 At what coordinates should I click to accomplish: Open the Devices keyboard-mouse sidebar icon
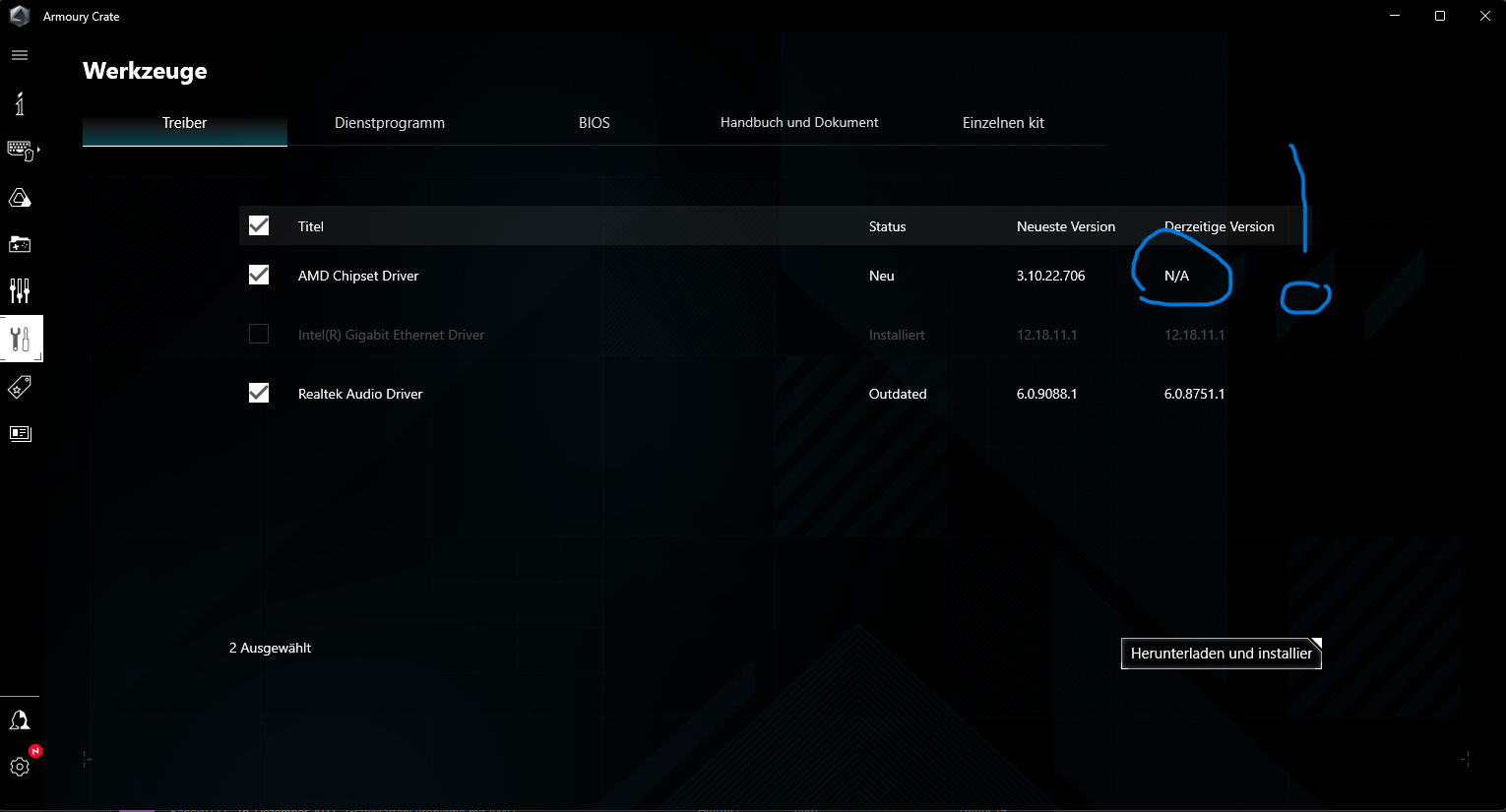pos(21,150)
